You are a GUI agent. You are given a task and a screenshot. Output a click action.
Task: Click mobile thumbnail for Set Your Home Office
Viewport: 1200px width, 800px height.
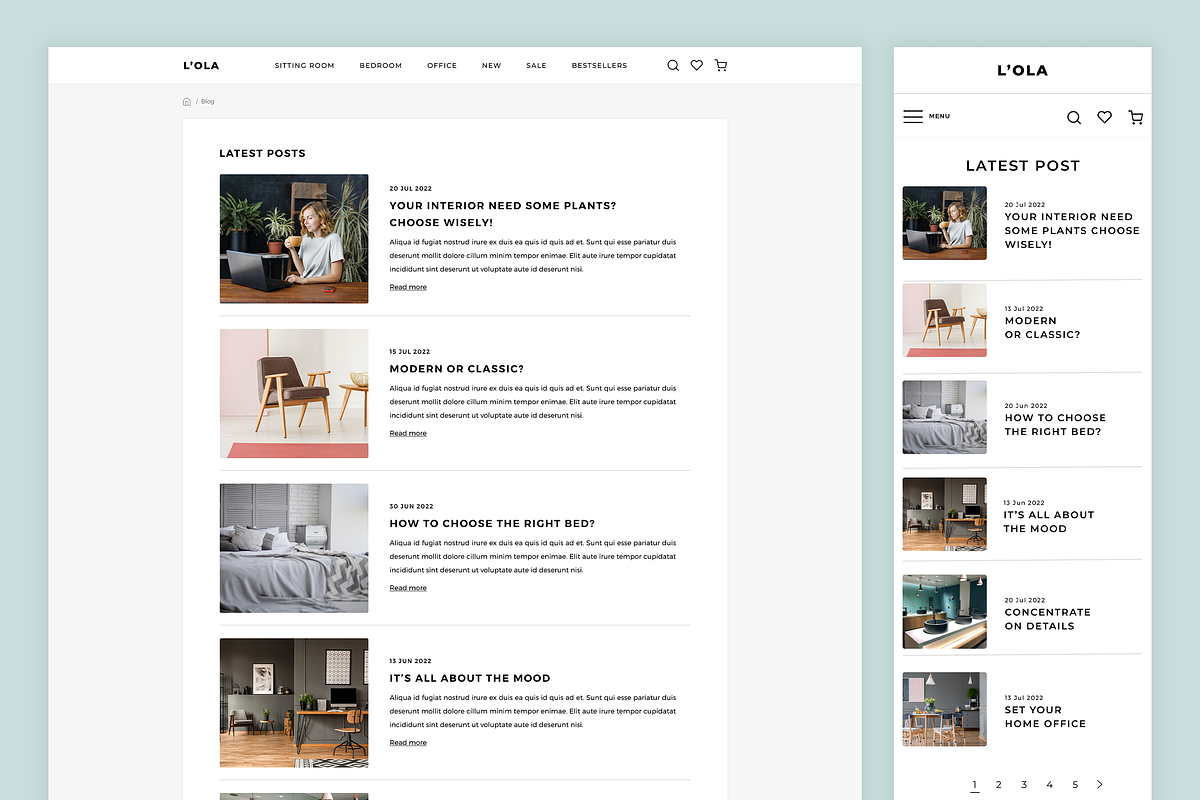(x=945, y=709)
